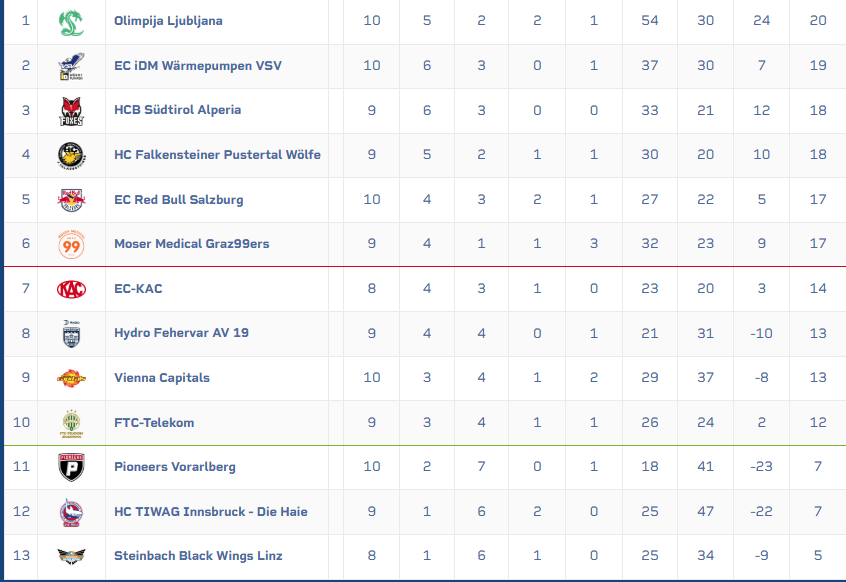
Task: Click the Hydro Fehervar AV 19 logo
Action: (x=71, y=333)
